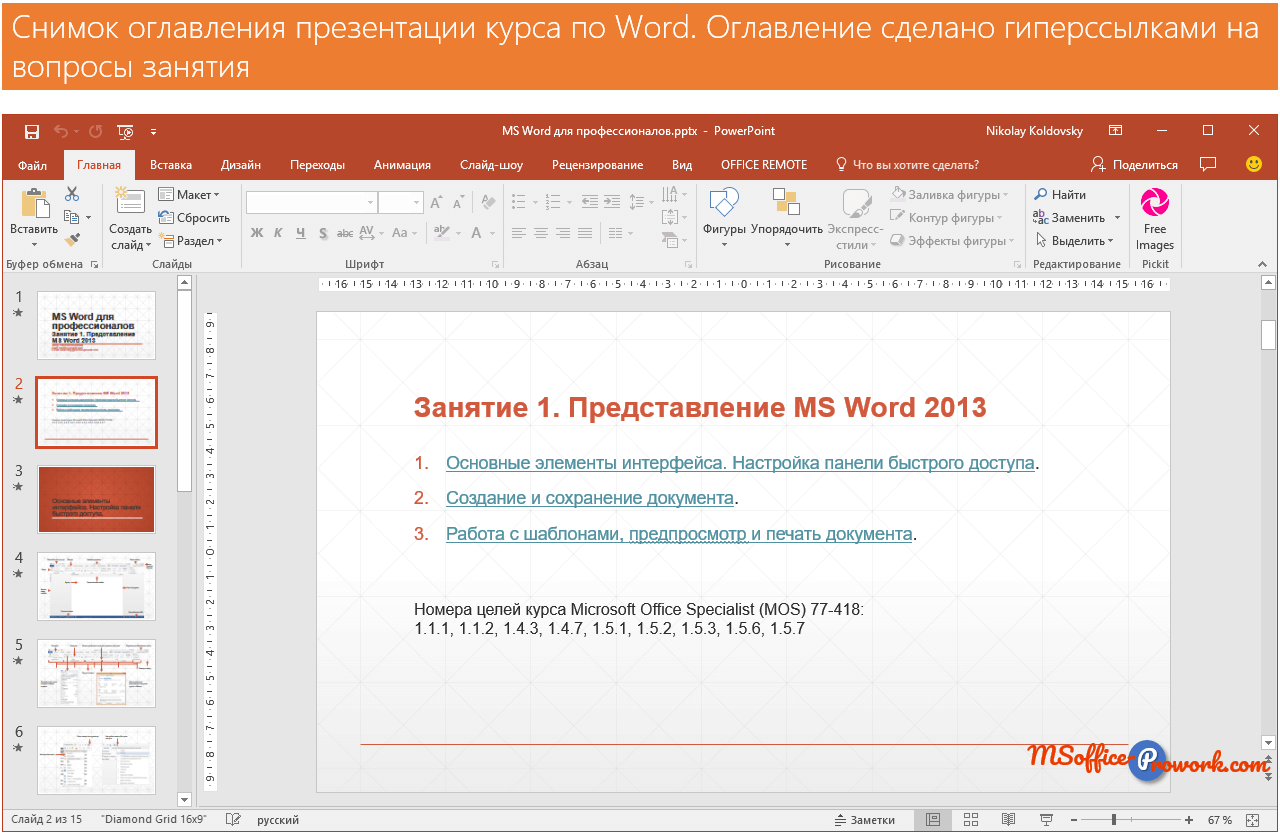Switch to reading view in status bar
Viewport: 1280px width, 835px height.
1008,819
